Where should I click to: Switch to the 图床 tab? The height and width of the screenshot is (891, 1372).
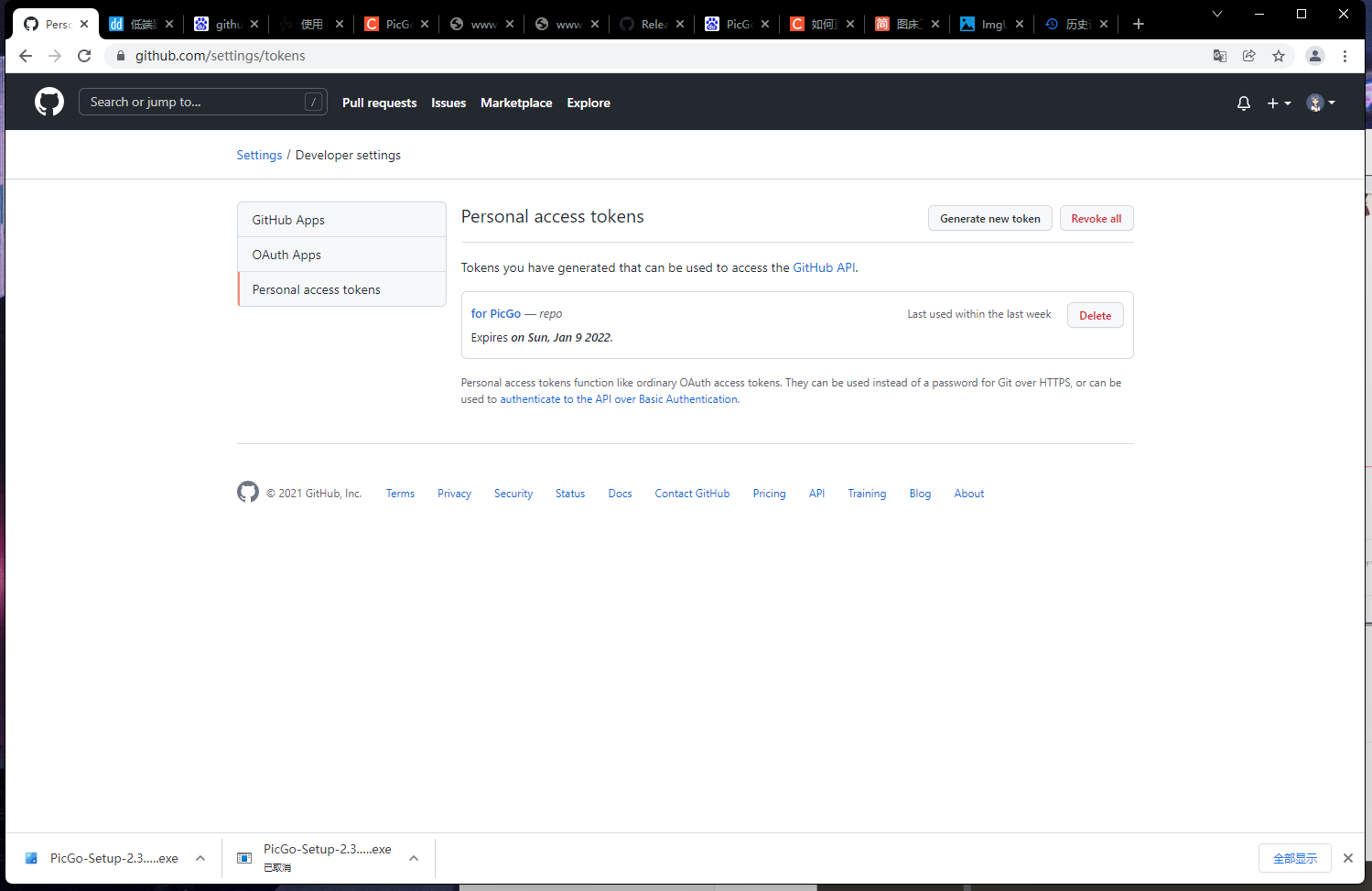tap(907, 24)
